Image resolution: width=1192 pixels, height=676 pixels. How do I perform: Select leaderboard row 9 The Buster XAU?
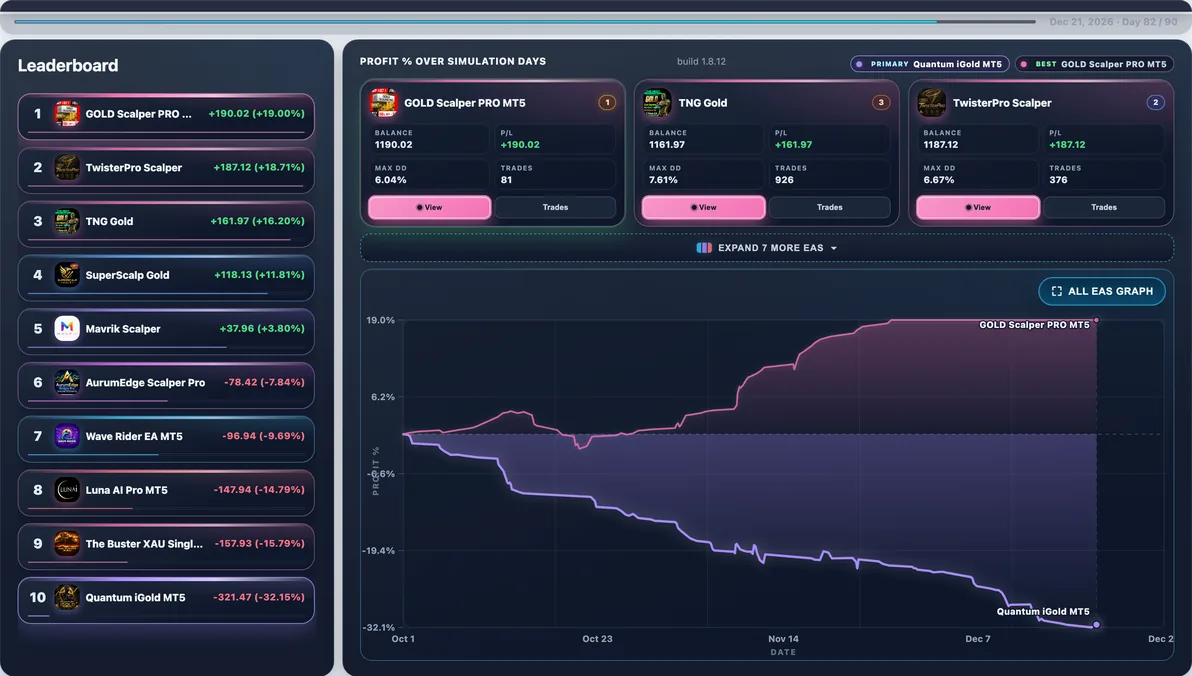(166, 546)
